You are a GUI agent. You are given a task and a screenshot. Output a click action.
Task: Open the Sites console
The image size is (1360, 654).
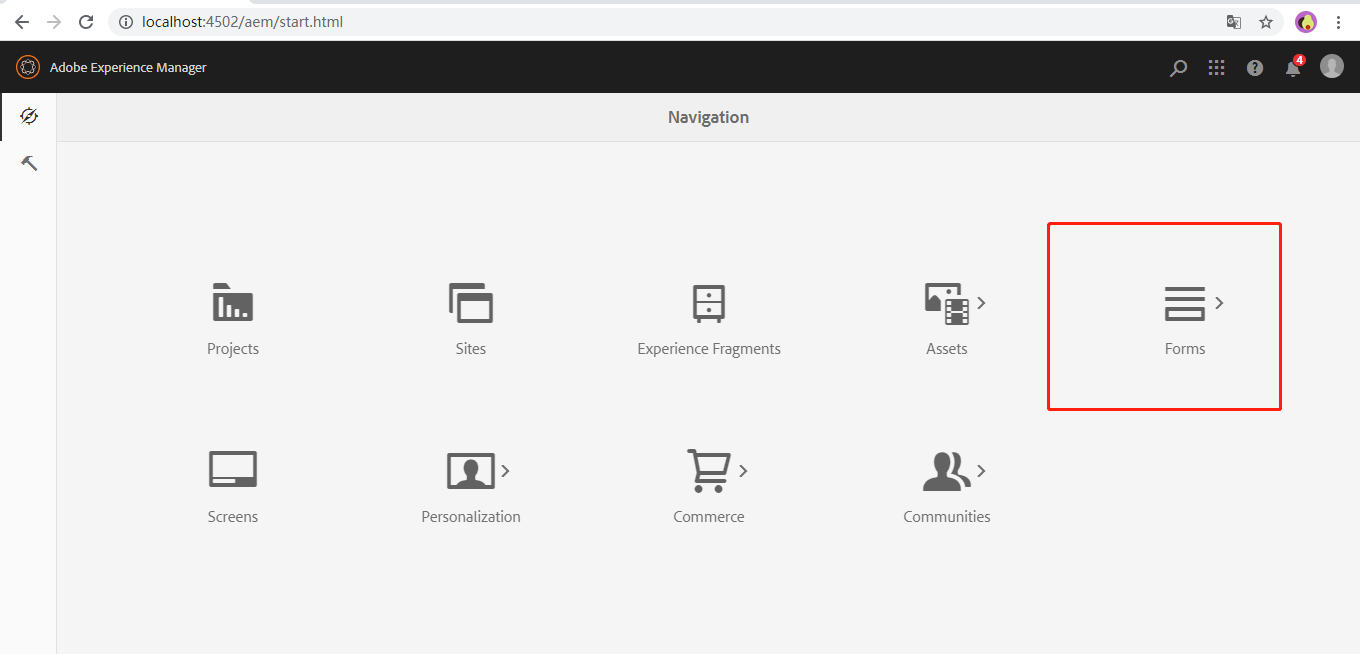click(x=471, y=318)
